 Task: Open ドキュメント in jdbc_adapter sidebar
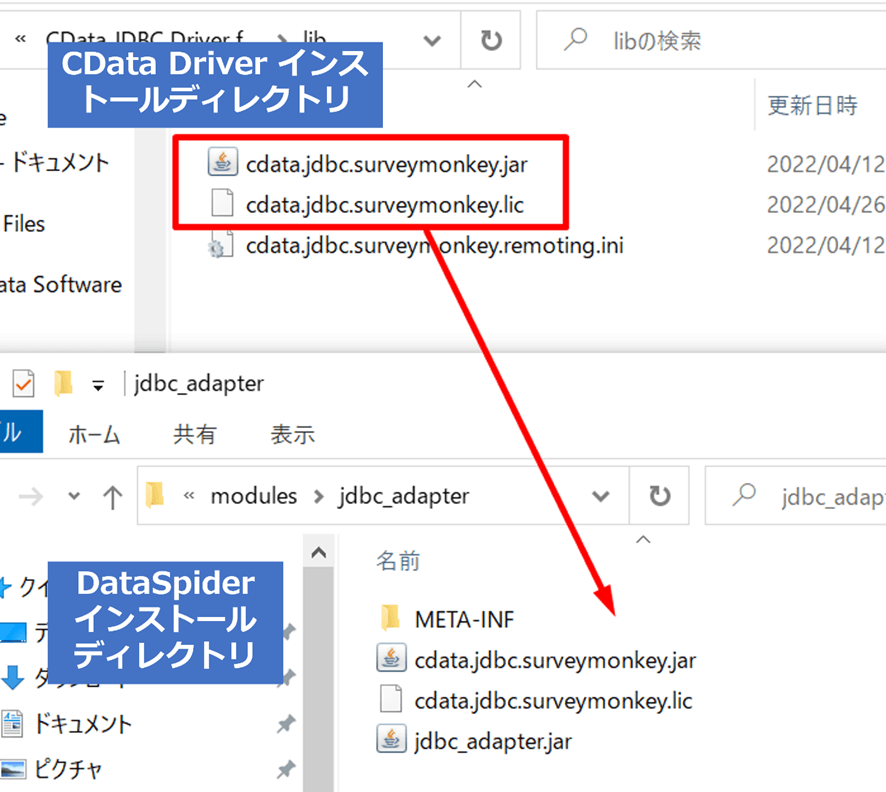(83, 724)
